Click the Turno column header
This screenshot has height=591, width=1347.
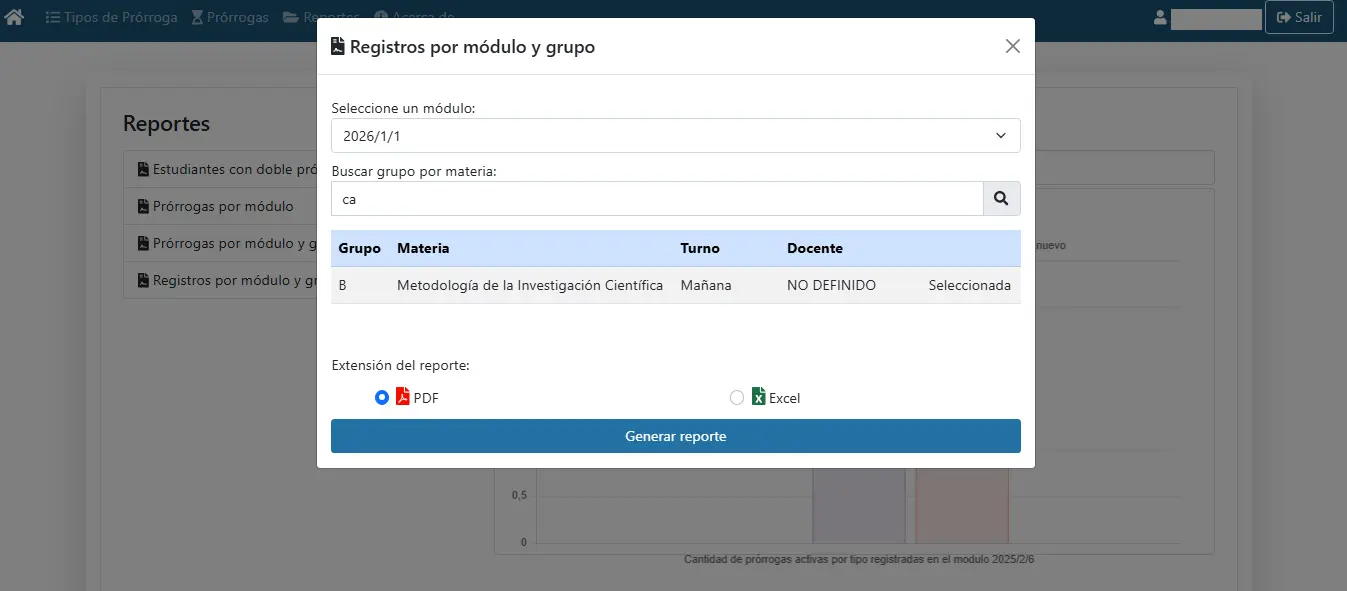click(x=700, y=248)
